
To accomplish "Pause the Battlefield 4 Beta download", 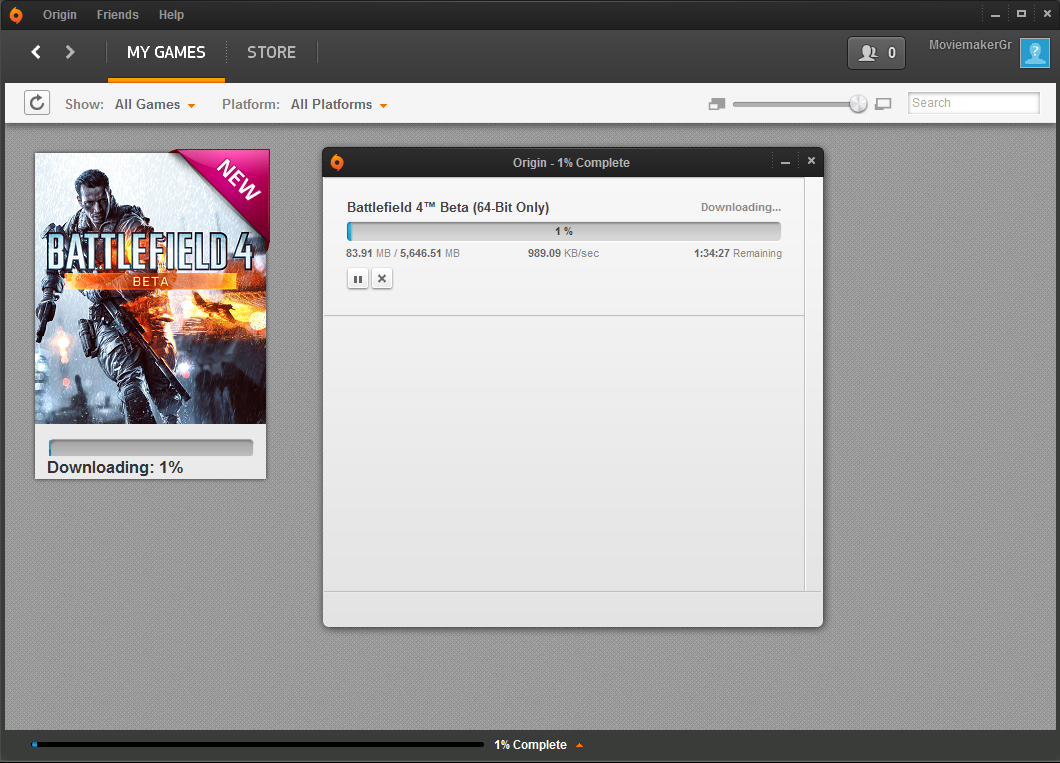I will pos(358,278).
